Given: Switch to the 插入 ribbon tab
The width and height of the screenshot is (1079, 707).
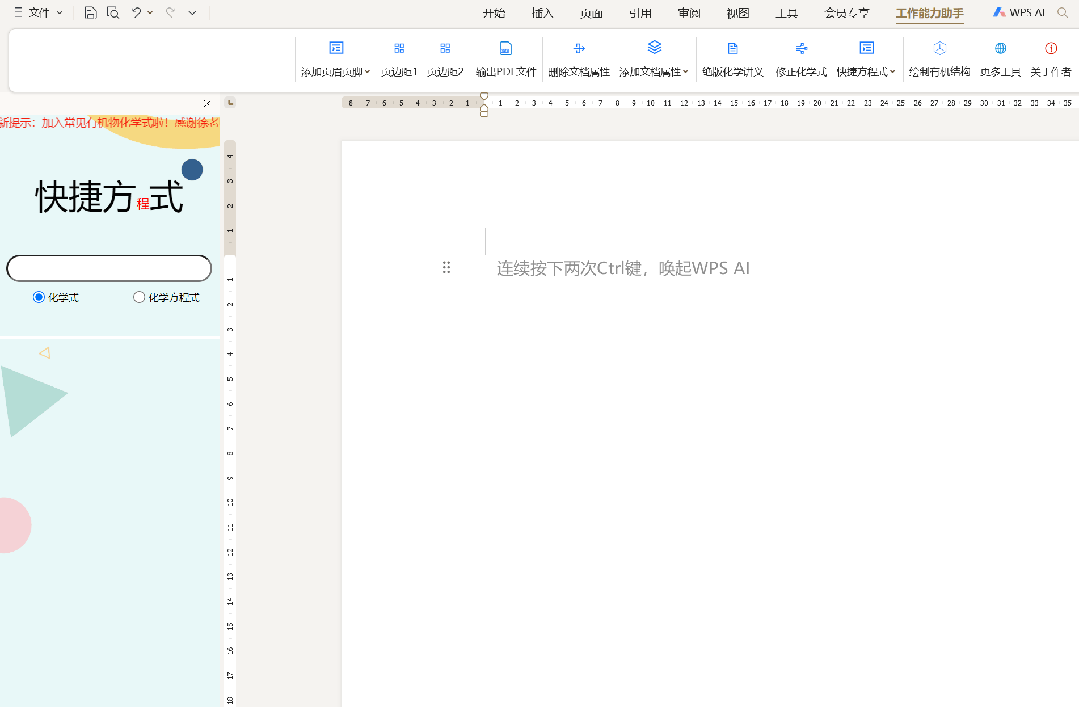Looking at the screenshot, I should [543, 13].
